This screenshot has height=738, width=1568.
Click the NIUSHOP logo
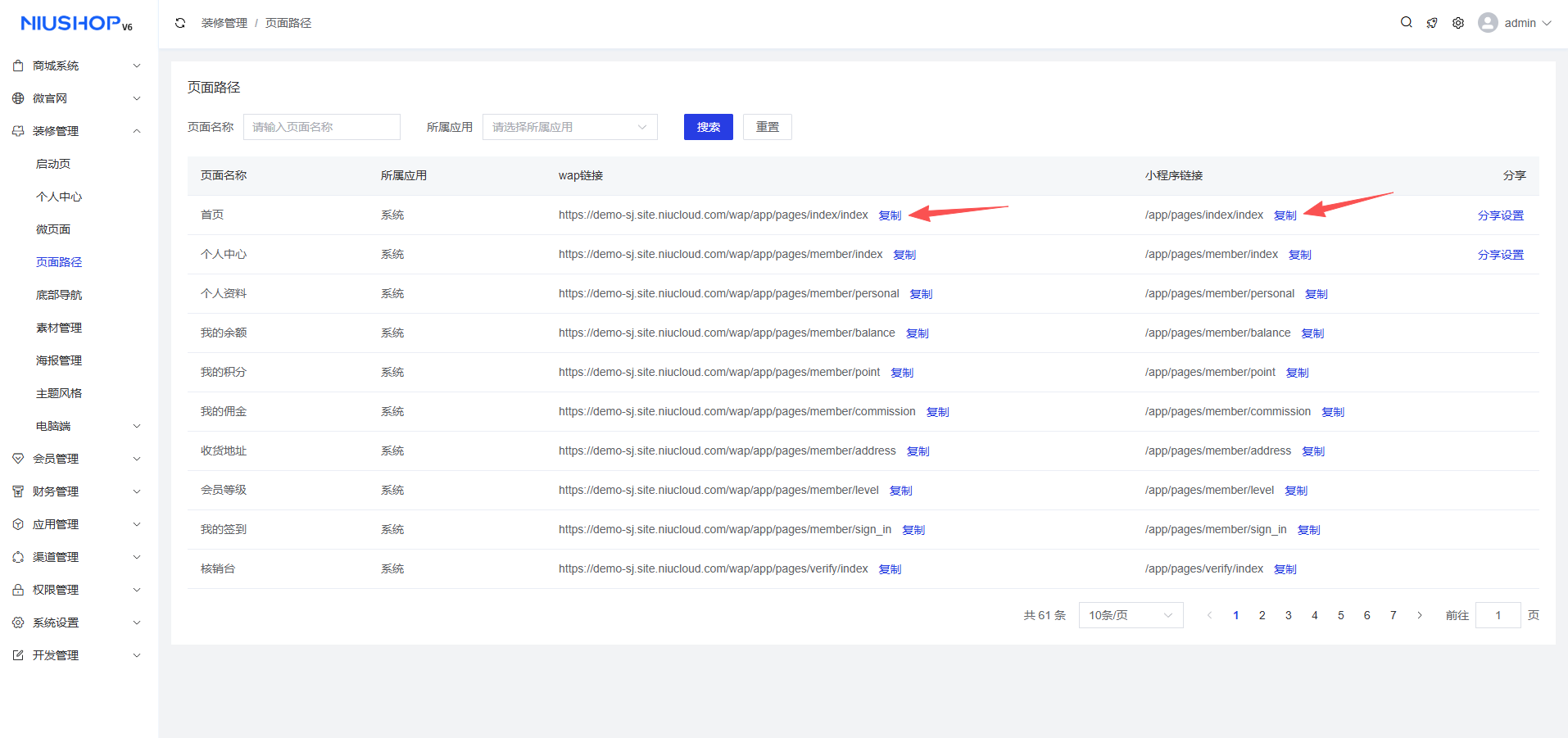tap(76, 24)
